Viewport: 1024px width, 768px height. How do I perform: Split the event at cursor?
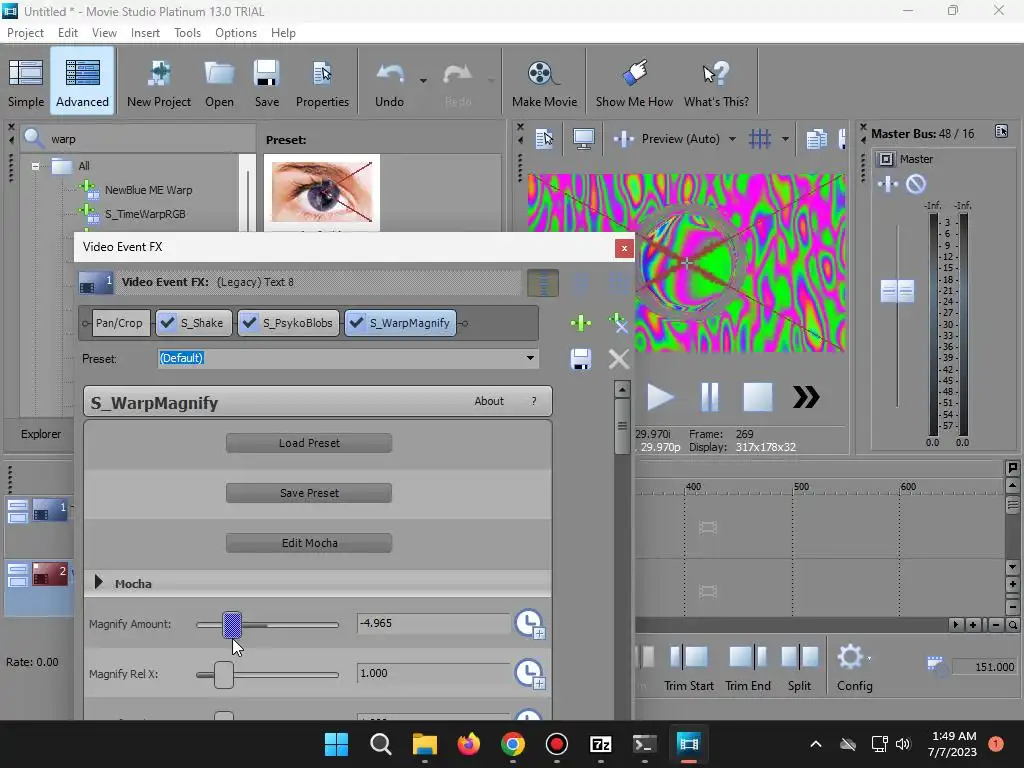pos(799,668)
